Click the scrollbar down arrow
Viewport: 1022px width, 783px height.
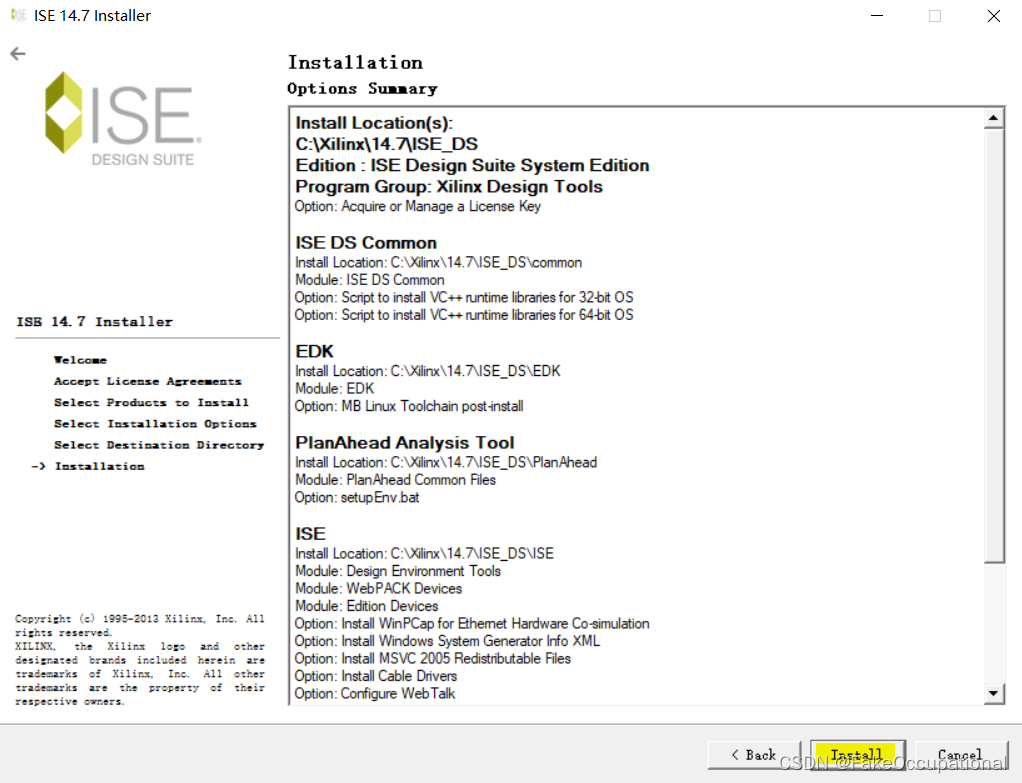(x=995, y=692)
